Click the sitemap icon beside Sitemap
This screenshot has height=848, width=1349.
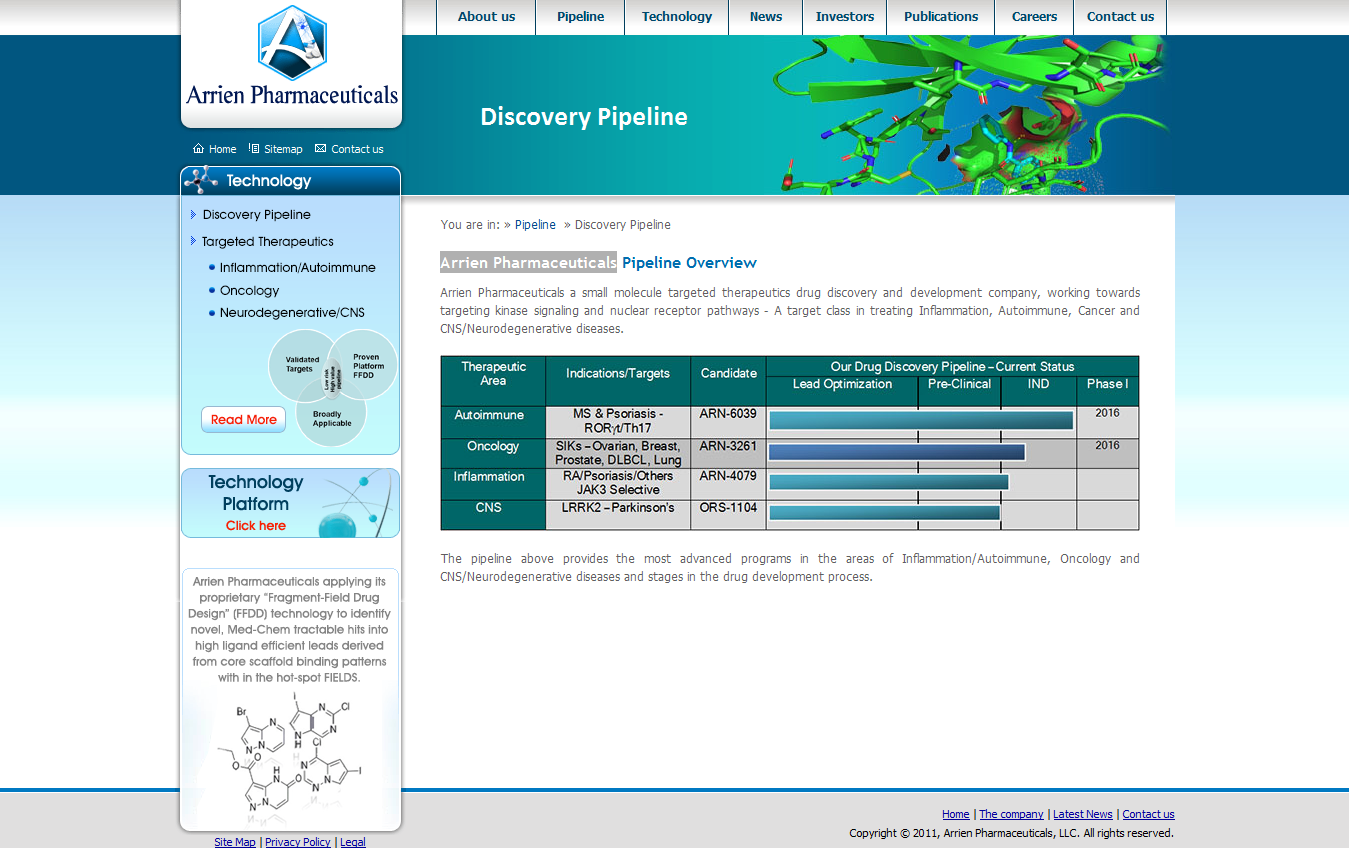coord(254,148)
